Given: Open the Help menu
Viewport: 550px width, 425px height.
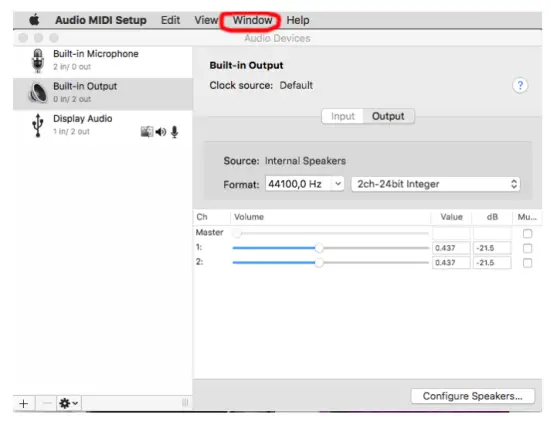Looking at the screenshot, I should (x=298, y=20).
